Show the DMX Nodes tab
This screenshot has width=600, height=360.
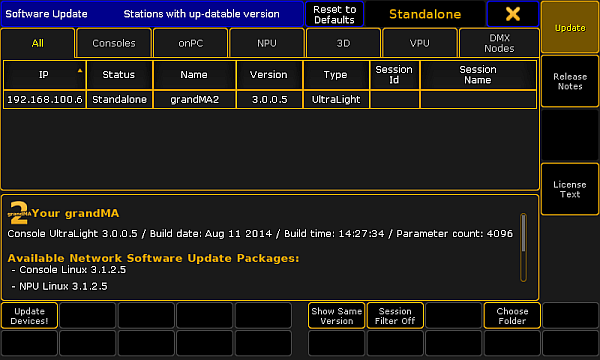[x=499, y=43]
